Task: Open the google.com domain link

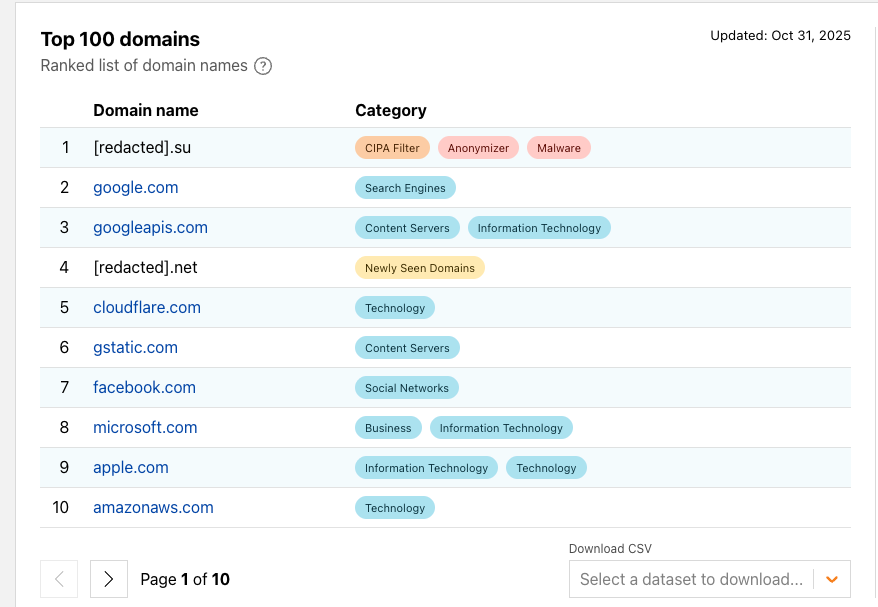Action: (x=136, y=187)
